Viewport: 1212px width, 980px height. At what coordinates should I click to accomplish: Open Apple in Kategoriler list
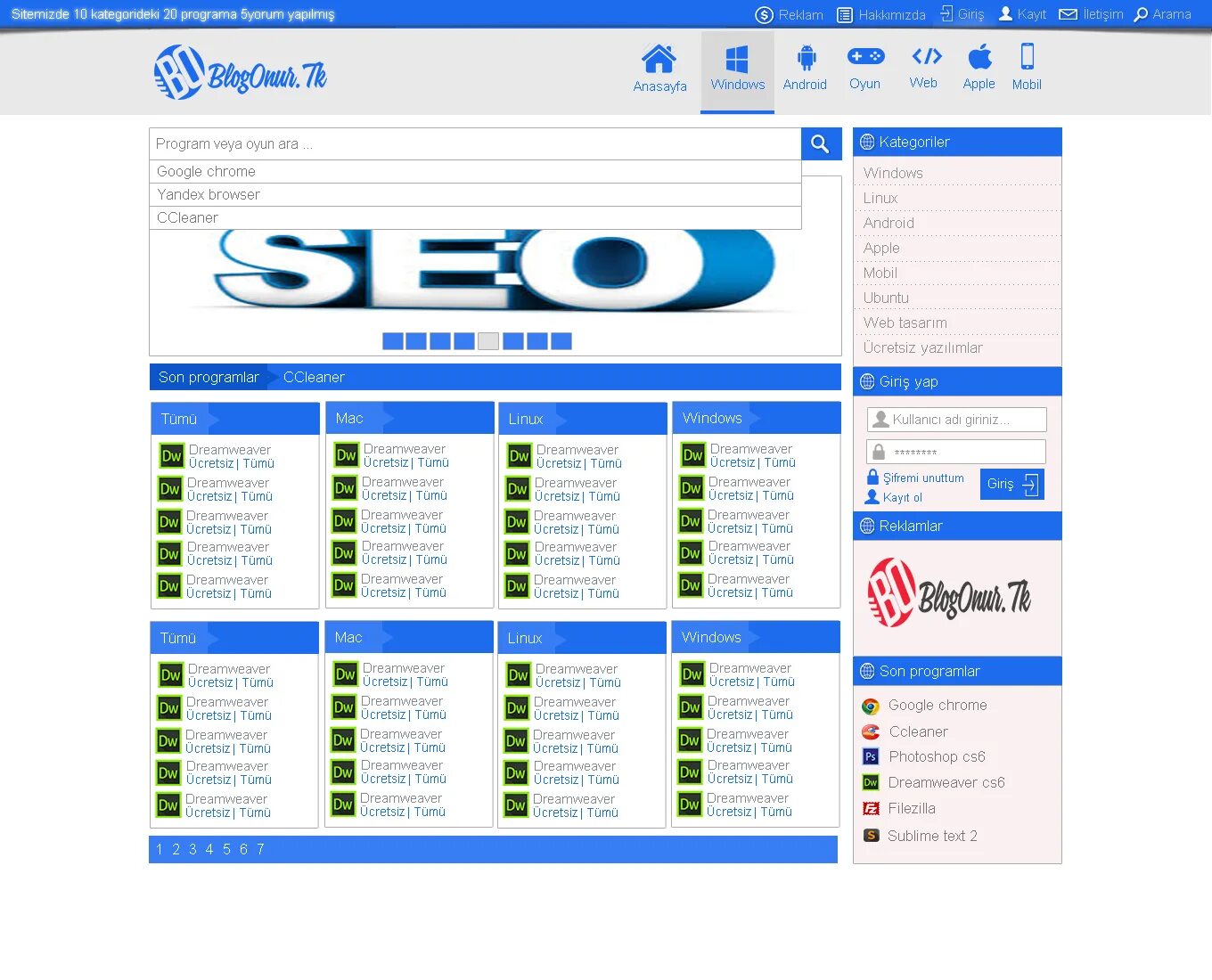881,248
